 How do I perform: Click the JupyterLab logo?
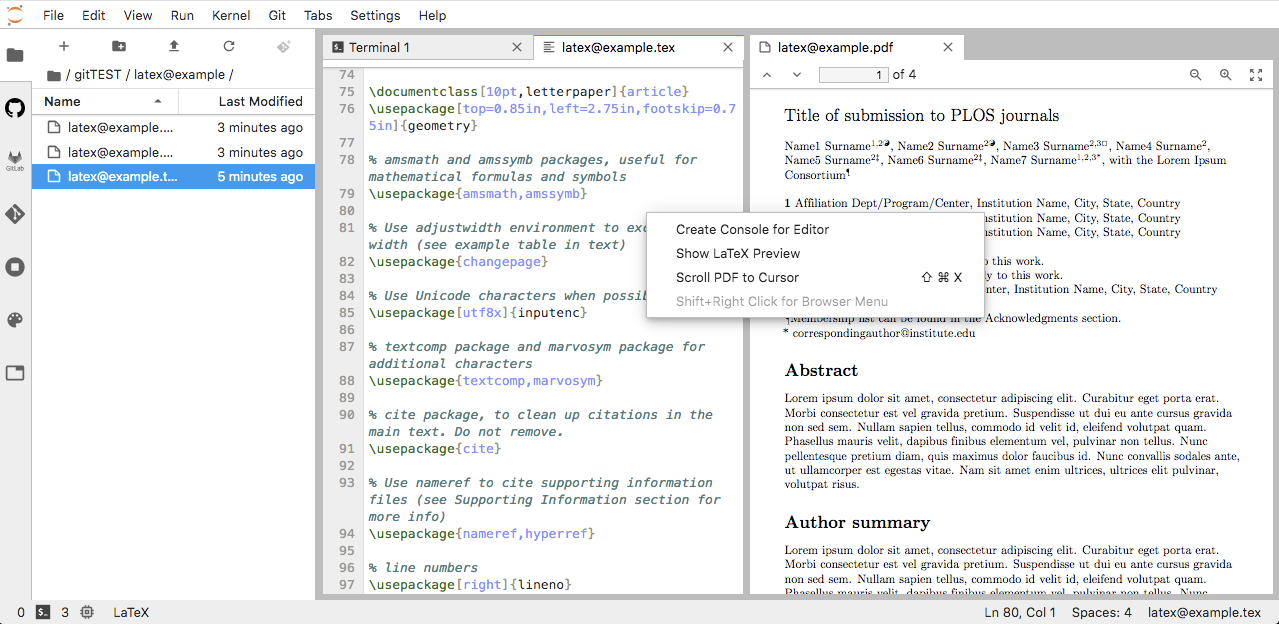(15, 15)
